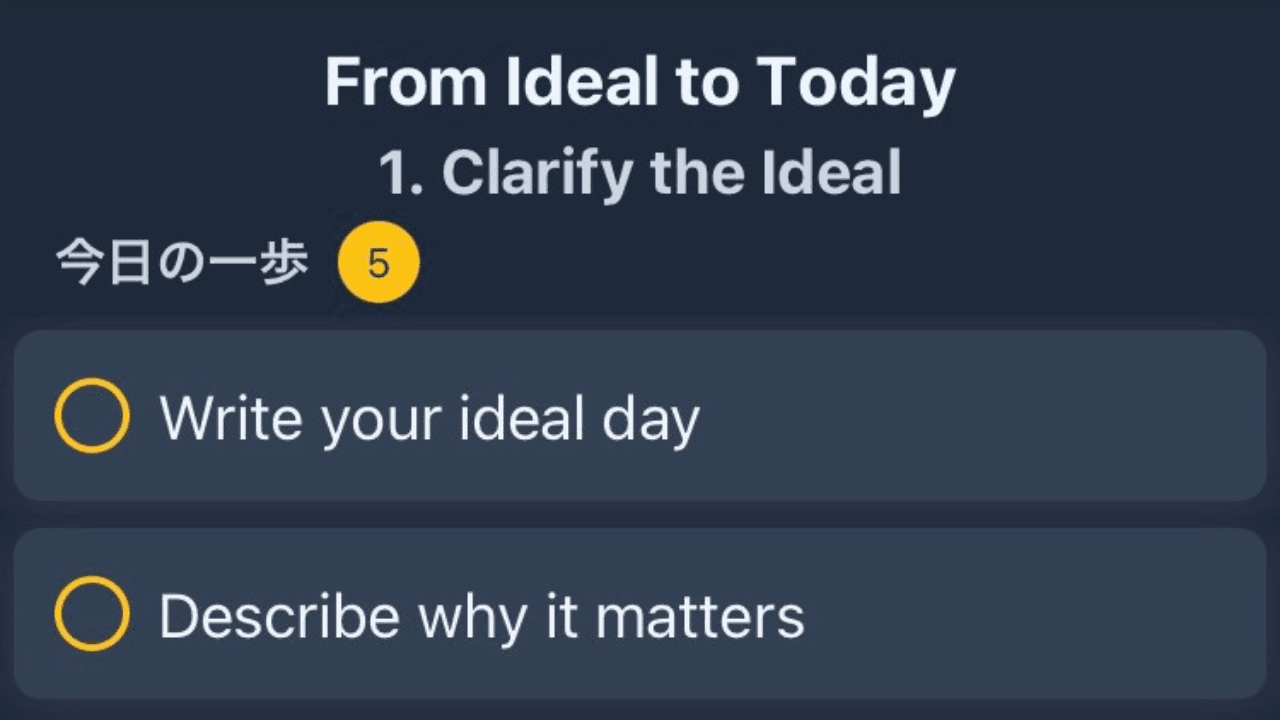The height and width of the screenshot is (720, 1280).
Task: Click the dark gap between the two task cards
Action: click(x=640, y=514)
